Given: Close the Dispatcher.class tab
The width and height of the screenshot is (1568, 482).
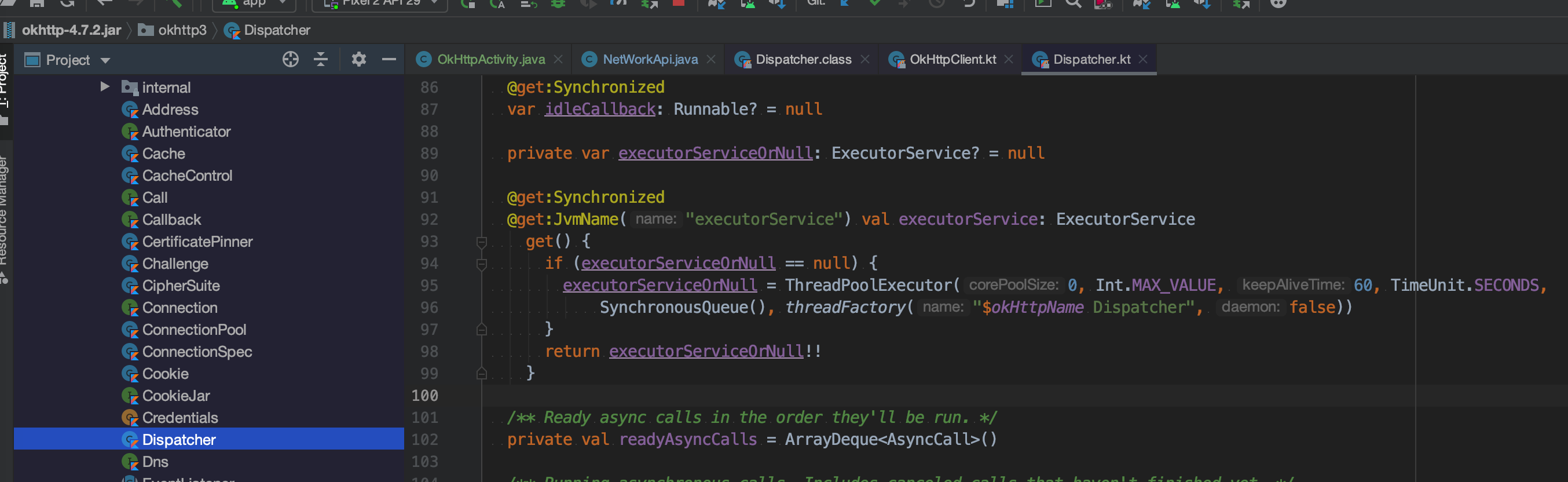Looking at the screenshot, I should (865, 59).
